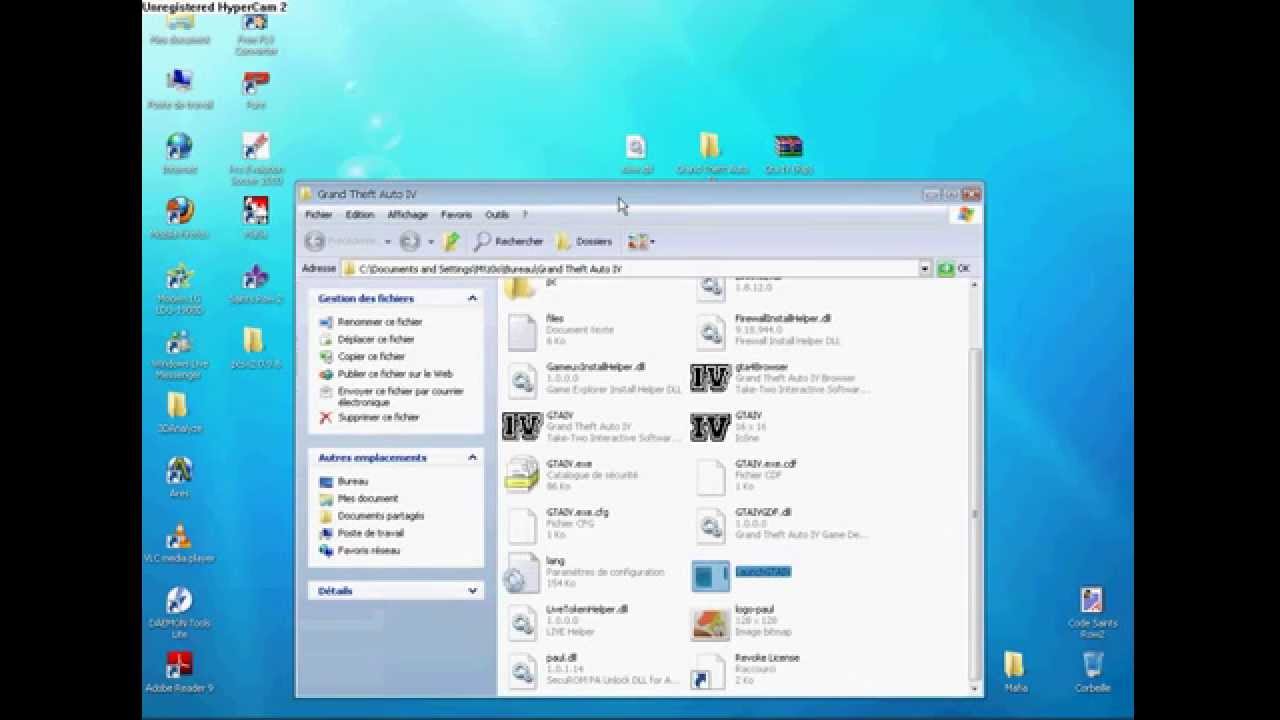Screen dimensions: 1280x720
Task: Select the GTAIVGDF.dll file icon
Action: pyautogui.click(x=710, y=525)
